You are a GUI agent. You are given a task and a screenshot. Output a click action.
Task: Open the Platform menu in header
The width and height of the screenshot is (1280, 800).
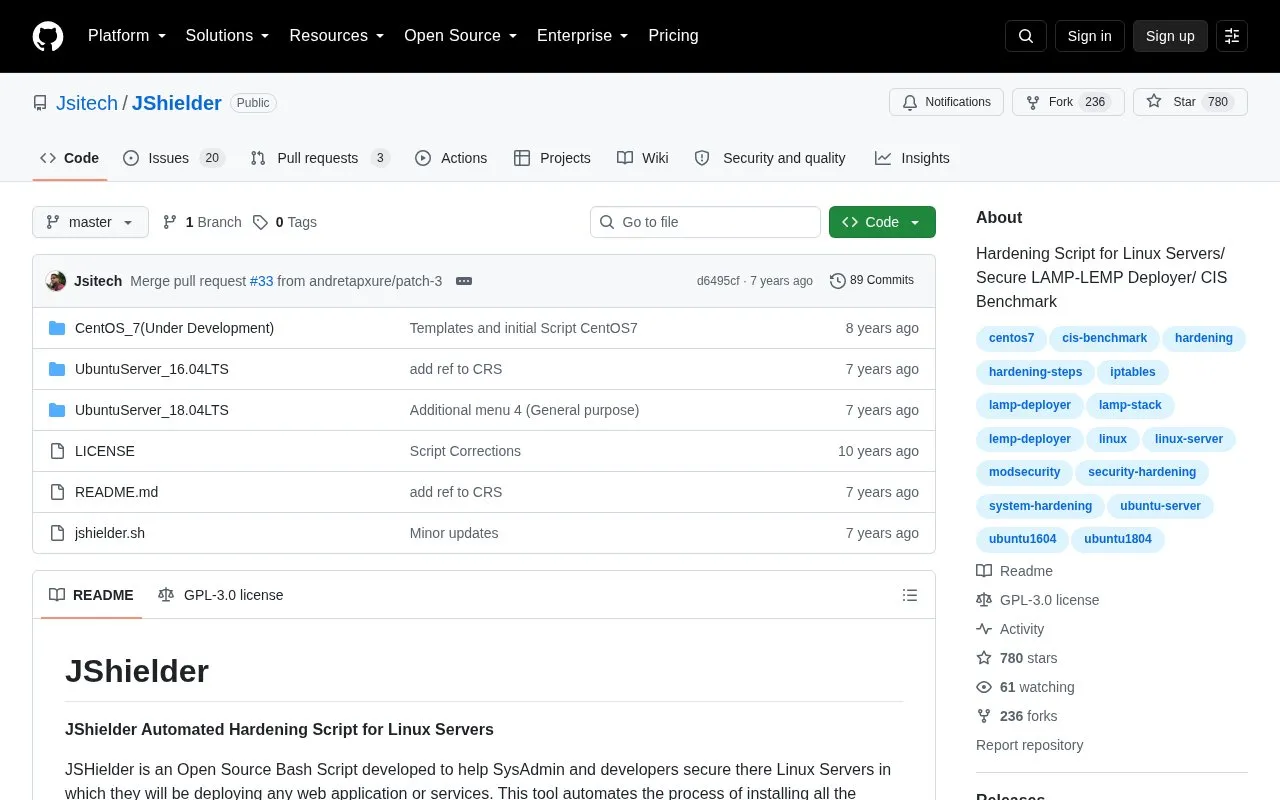(127, 36)
